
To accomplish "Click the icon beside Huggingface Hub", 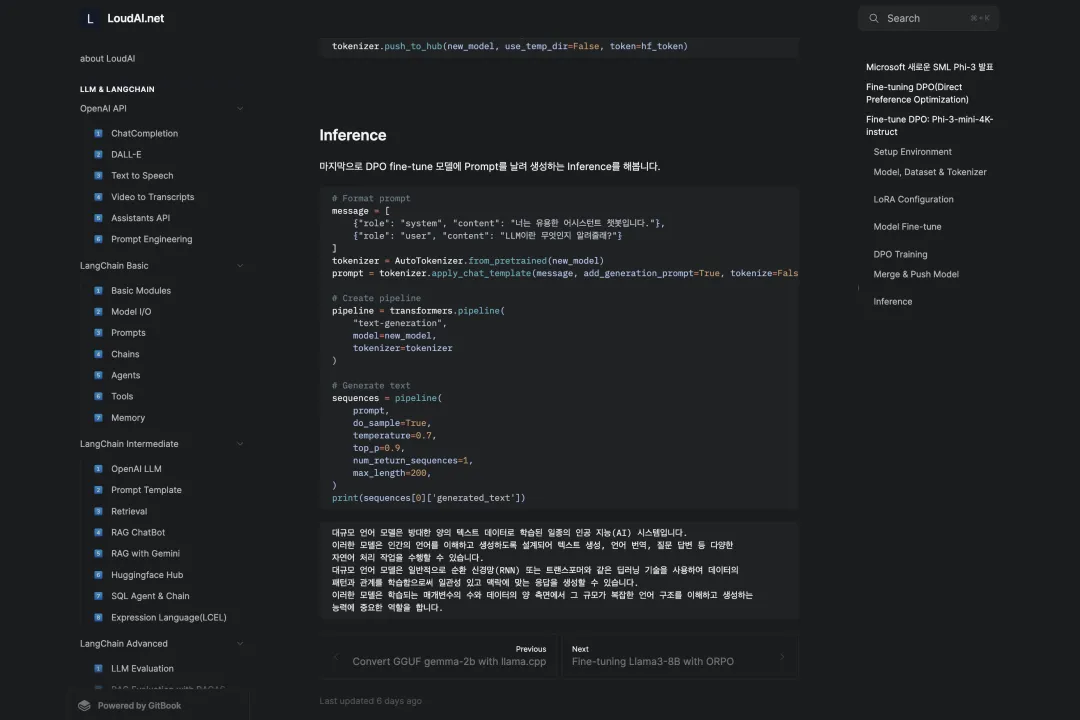I will tap(98, 575).
